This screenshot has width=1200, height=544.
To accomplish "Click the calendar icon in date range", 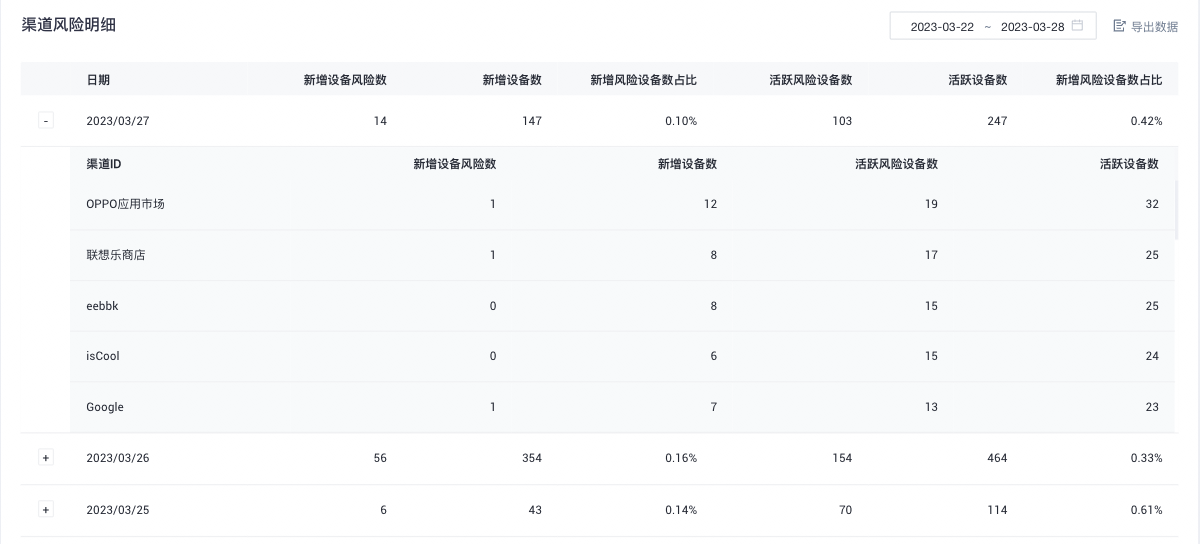I will click(1077, 26).
